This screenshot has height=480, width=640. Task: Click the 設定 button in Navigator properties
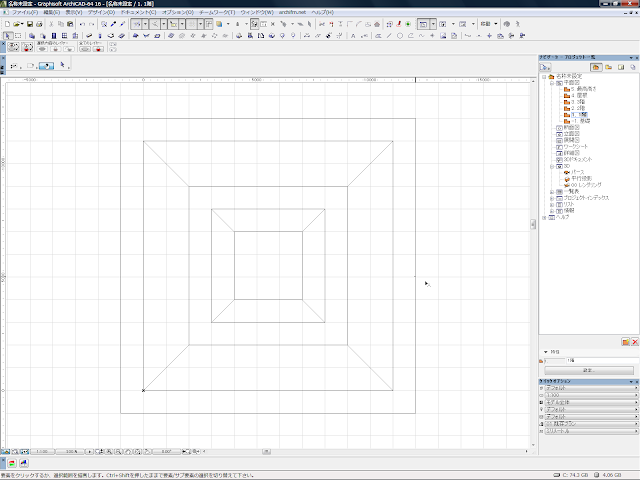pyautogui.click(x=589, y=370)
